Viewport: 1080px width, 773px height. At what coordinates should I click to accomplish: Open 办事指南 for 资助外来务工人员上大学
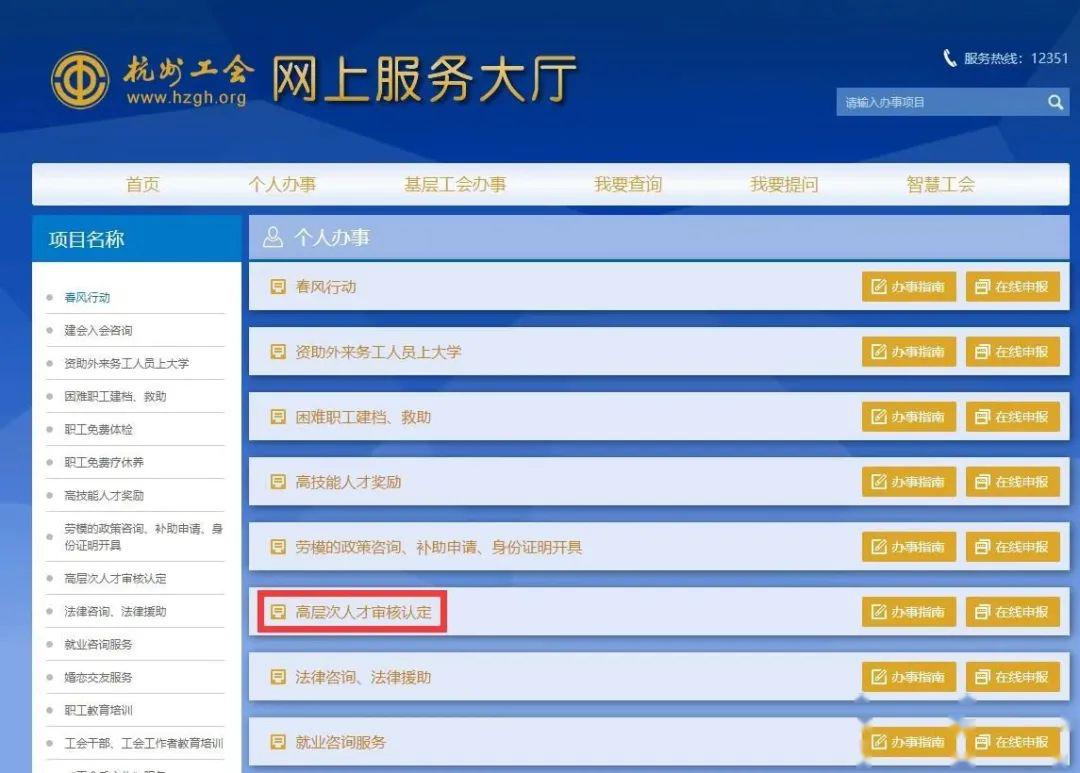pos(908,352)
